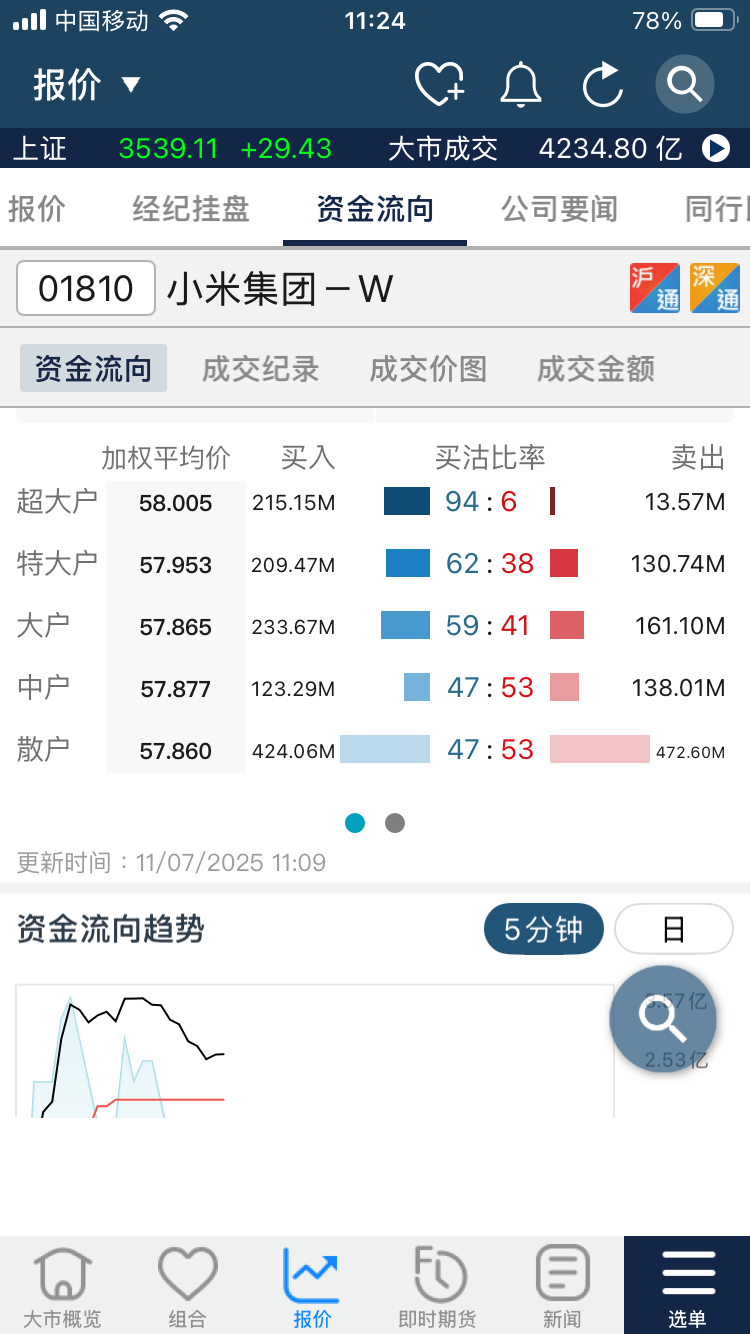Open the 成交金额 sub-tab

596,369
